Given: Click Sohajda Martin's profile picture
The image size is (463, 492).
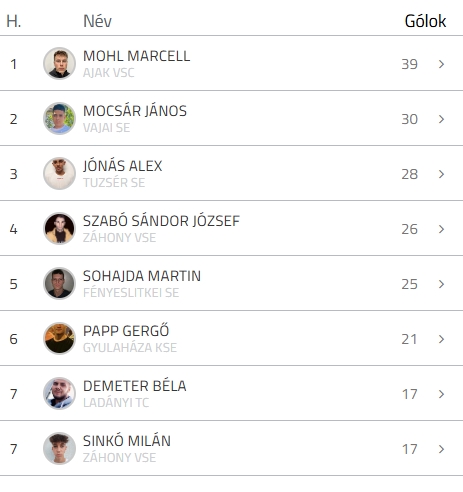Looking at the screenshot, I should pos(59,283).
